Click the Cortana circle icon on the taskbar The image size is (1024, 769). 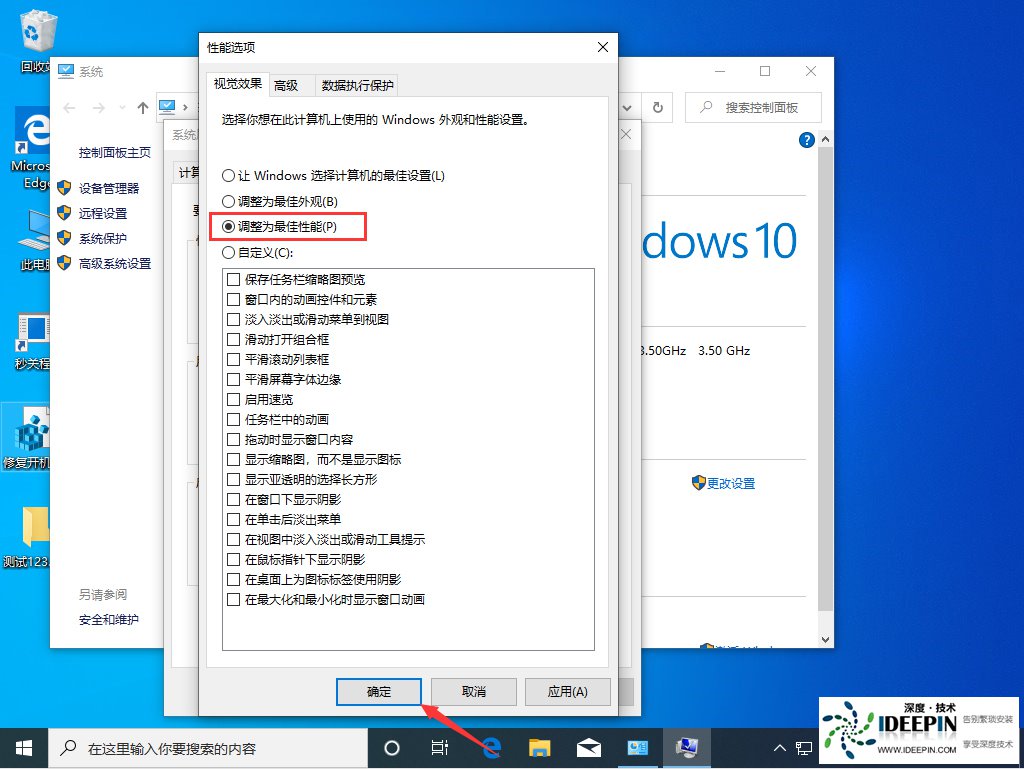tap(392, 748)
